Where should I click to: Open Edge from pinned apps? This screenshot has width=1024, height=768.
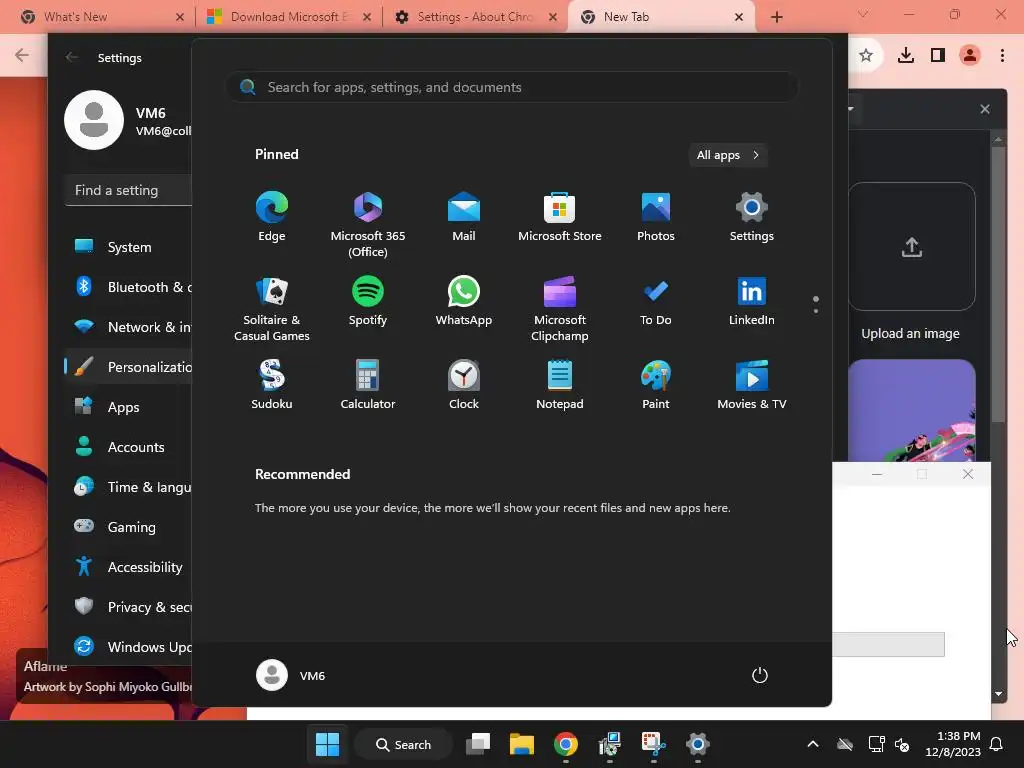click(x=272, y=217)
